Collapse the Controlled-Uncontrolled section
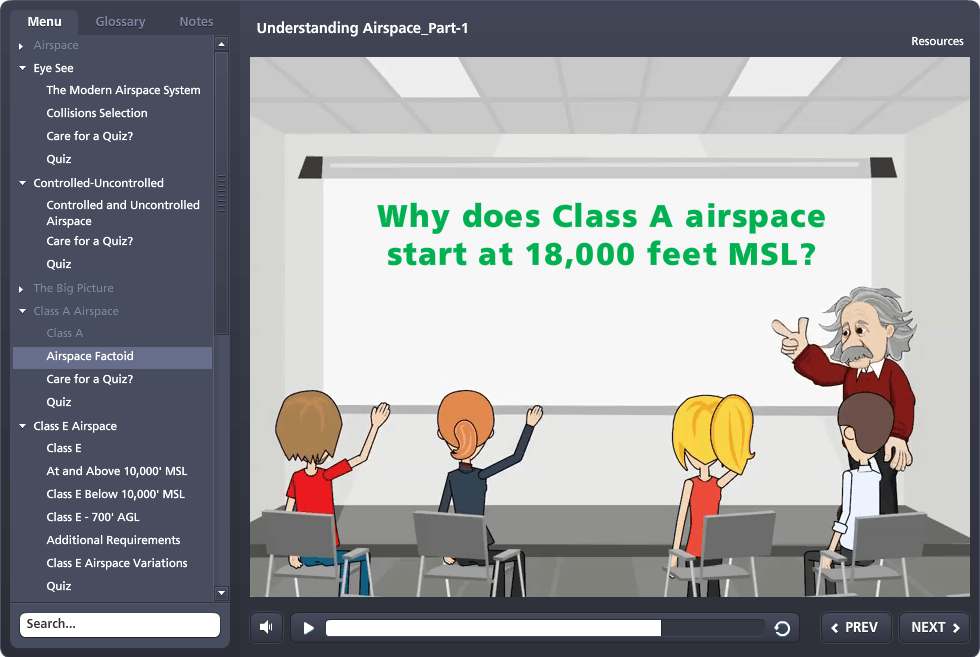The width and height of the screenshot is (980, 657). [x=22, y=183]
